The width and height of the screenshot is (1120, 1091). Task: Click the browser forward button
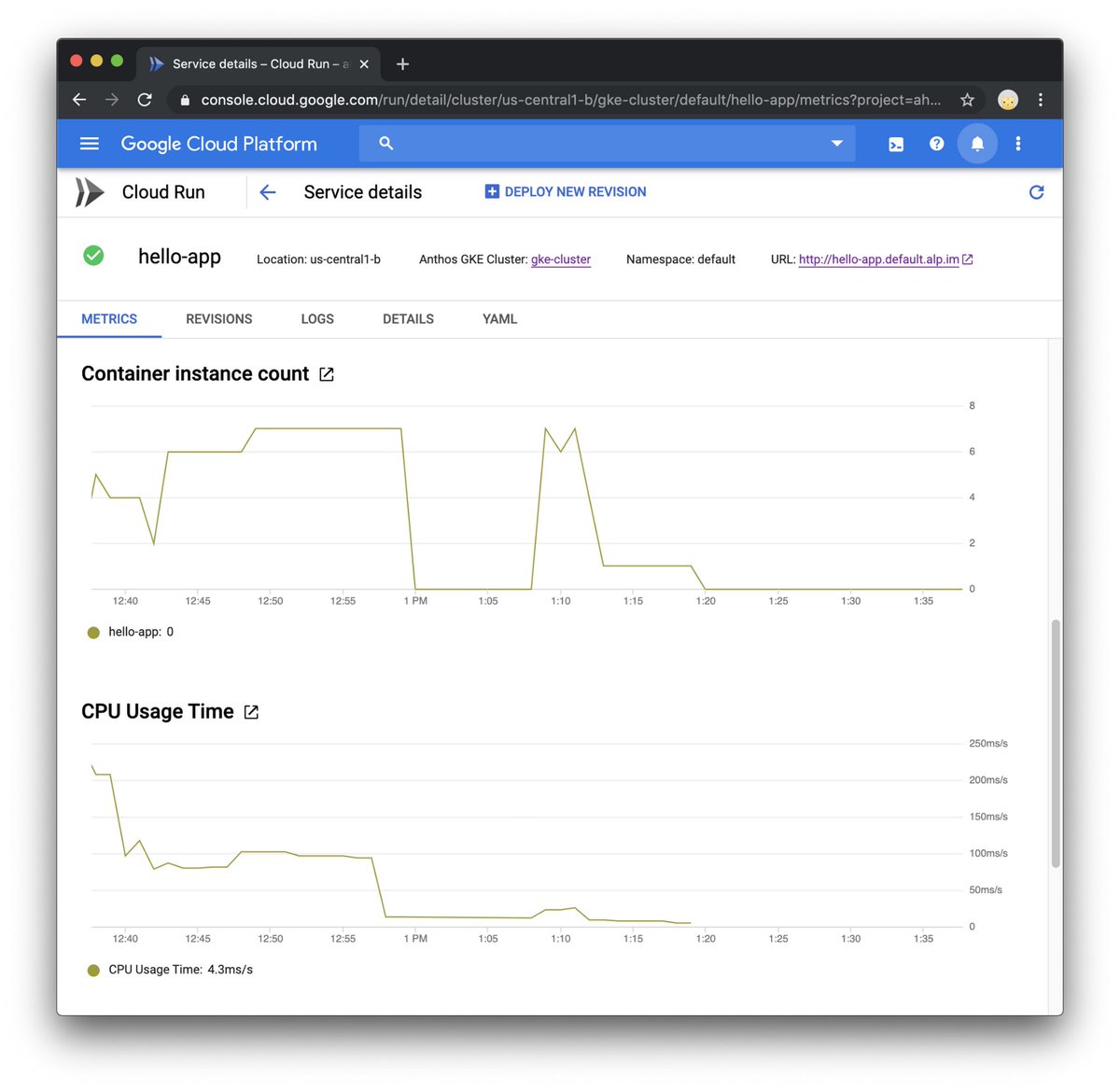(x=112, y=100)
